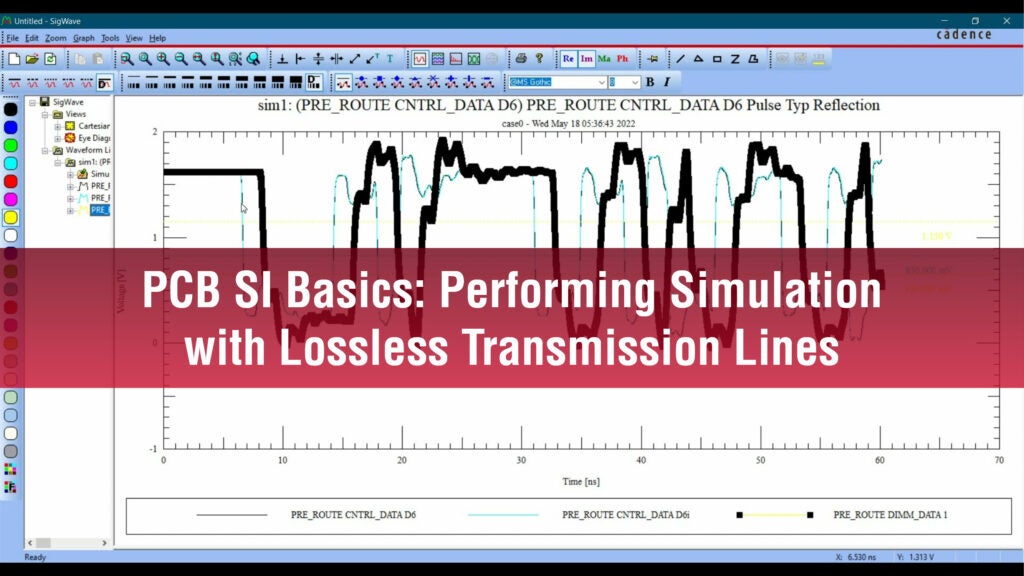Open the Print dialog from the toolbar
This screenshot has height=576, width=1024.
[522, 57]
